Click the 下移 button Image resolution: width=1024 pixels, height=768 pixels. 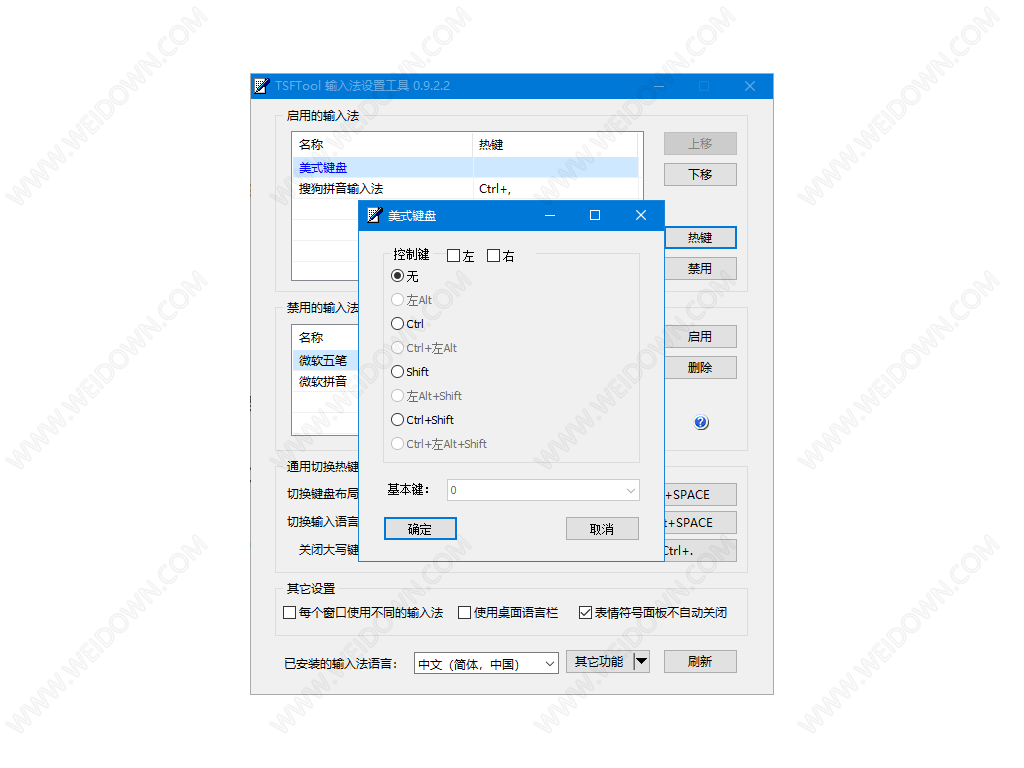700,174
